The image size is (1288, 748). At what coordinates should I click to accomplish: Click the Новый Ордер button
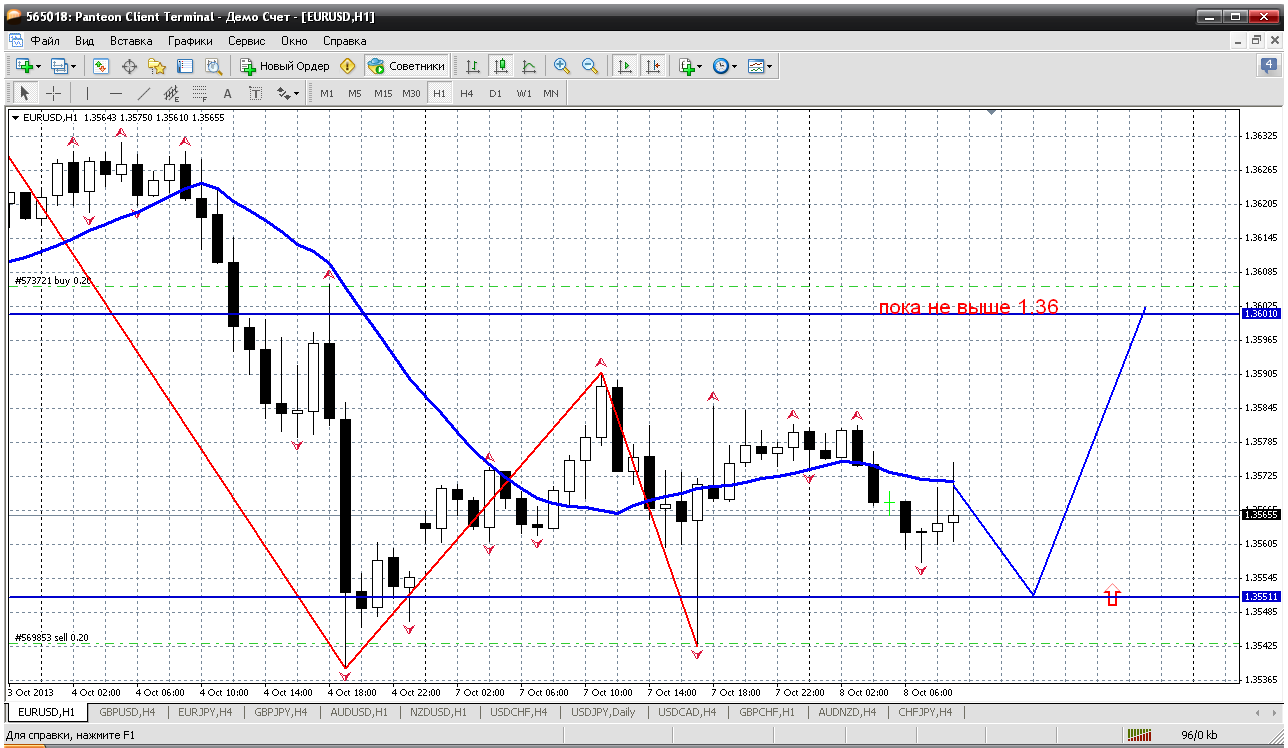285,66
